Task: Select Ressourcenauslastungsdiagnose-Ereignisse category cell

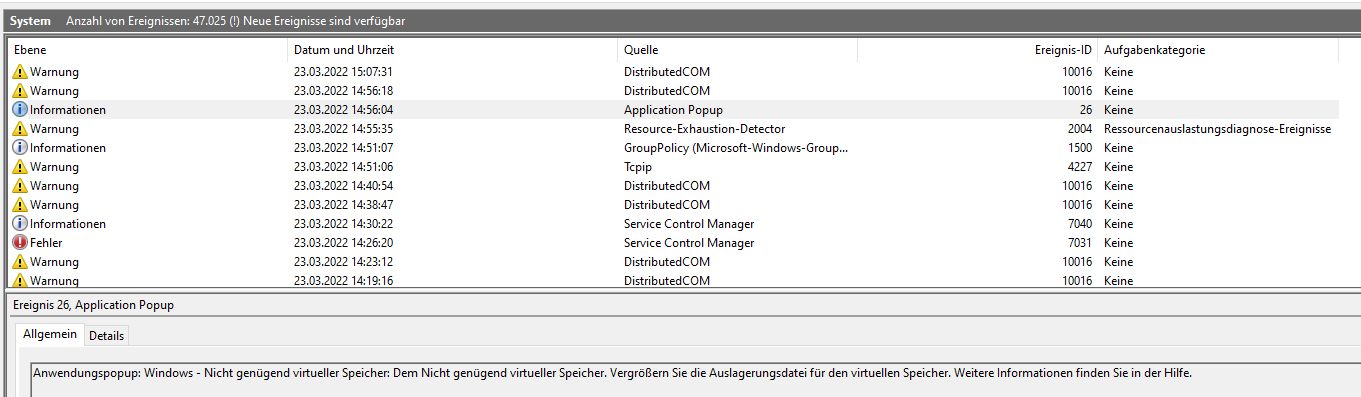Action: 1217,129
